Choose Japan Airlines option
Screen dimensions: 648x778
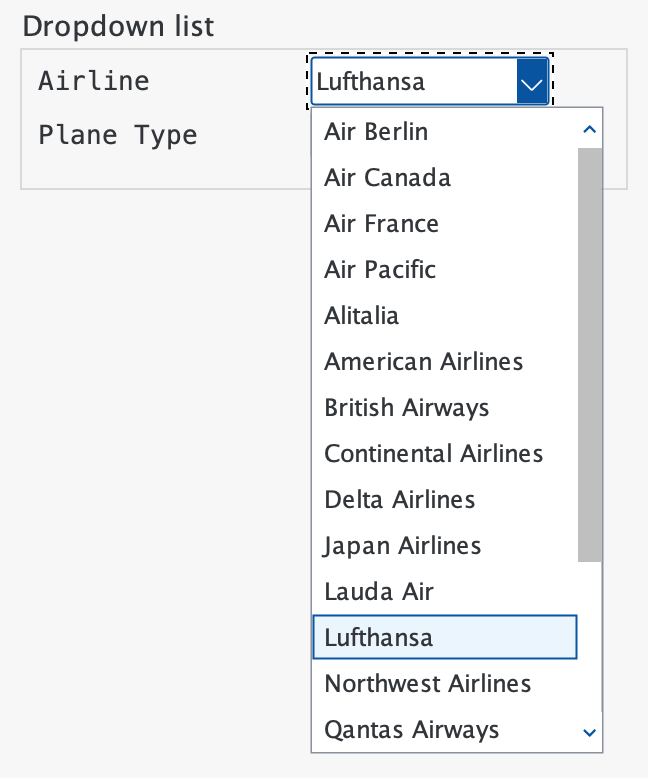tap(403, 546)
